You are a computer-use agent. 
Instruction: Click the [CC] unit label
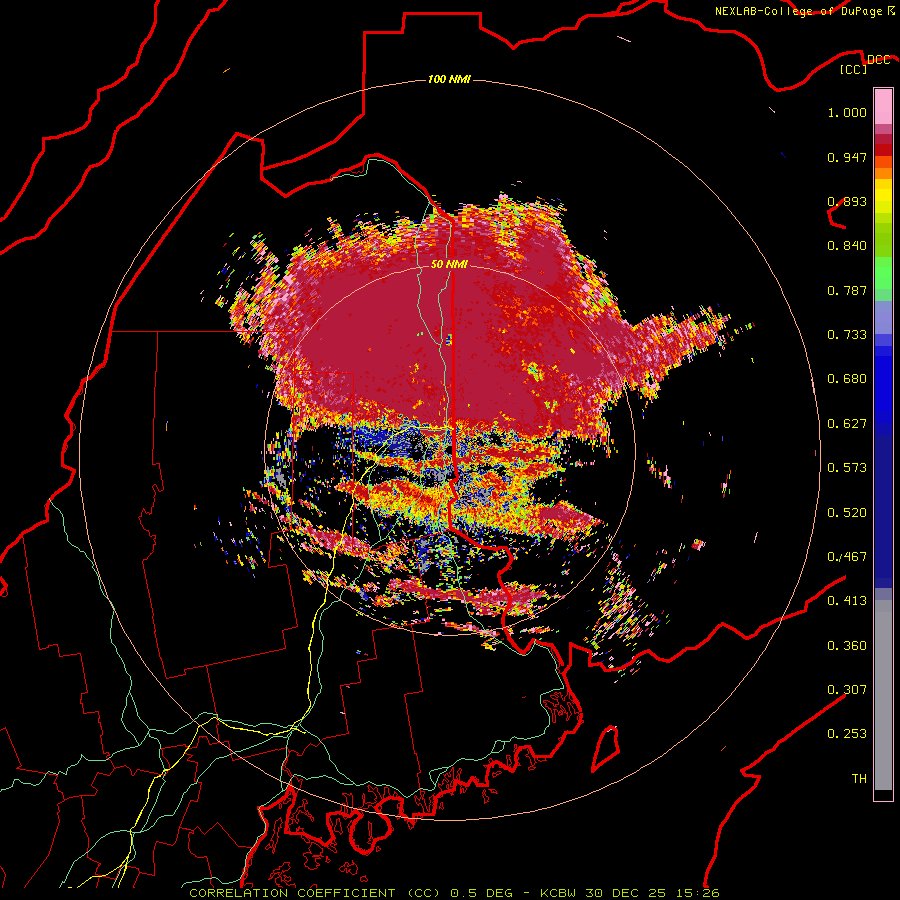[x=854, y=69]
